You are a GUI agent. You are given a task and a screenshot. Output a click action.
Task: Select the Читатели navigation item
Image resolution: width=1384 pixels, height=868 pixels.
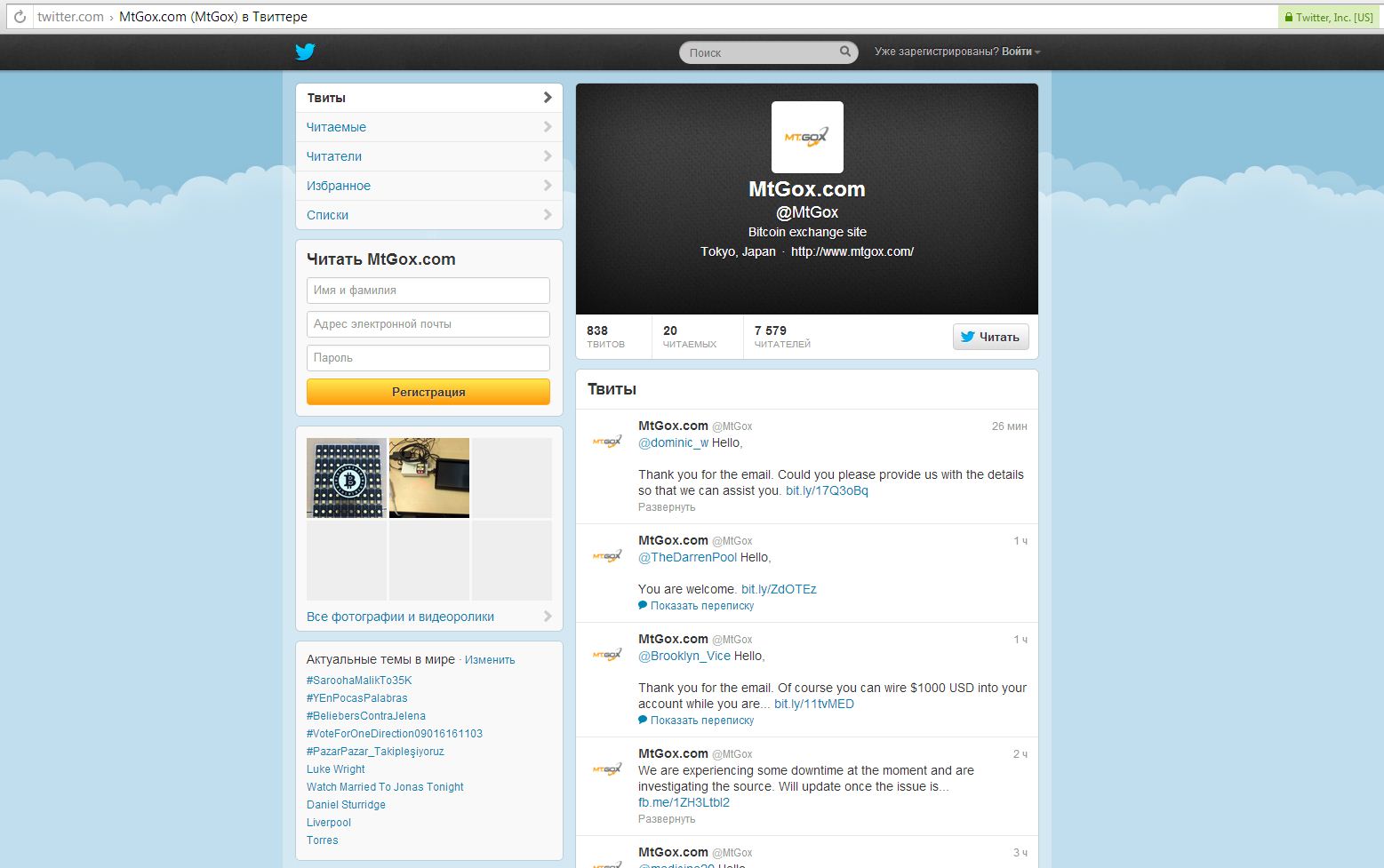429,156
